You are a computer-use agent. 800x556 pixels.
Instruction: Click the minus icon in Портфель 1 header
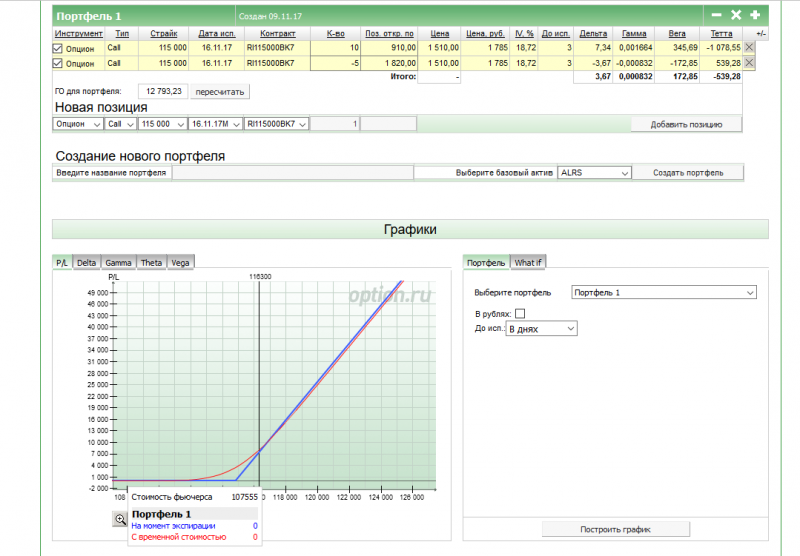[x=716, y=15]
